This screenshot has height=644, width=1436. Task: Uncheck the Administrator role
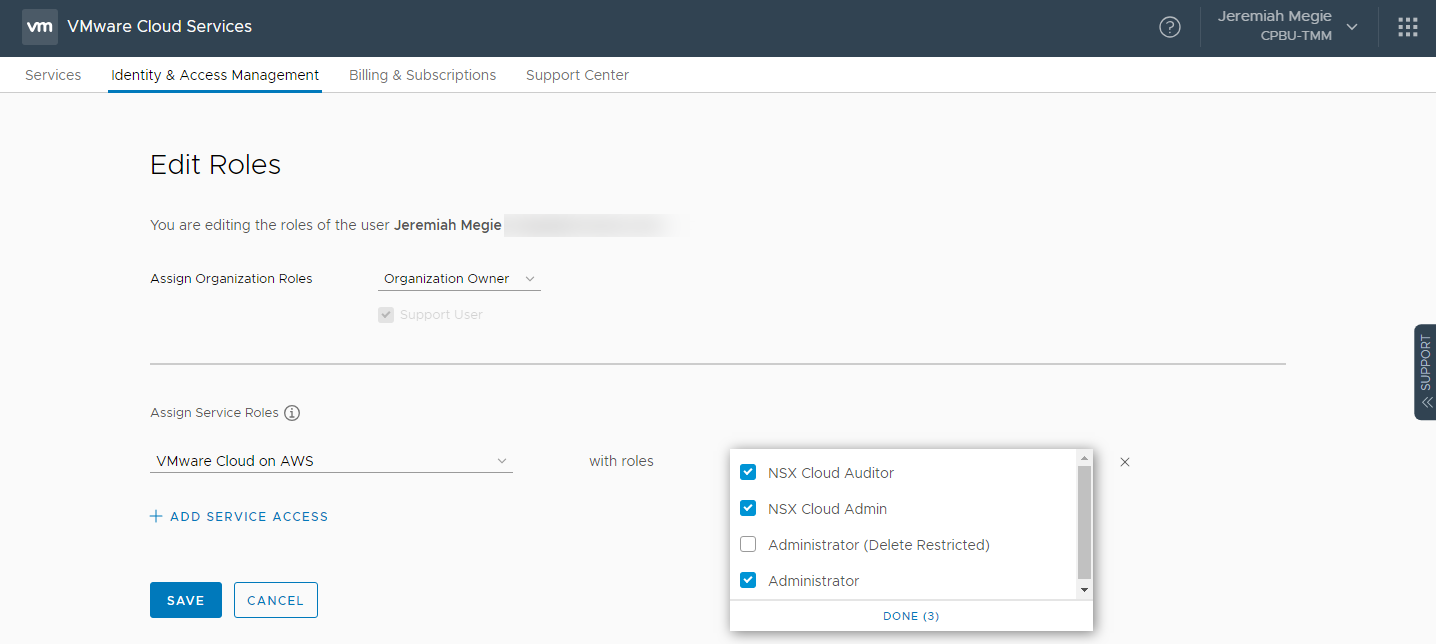click(x=748, y=580)
